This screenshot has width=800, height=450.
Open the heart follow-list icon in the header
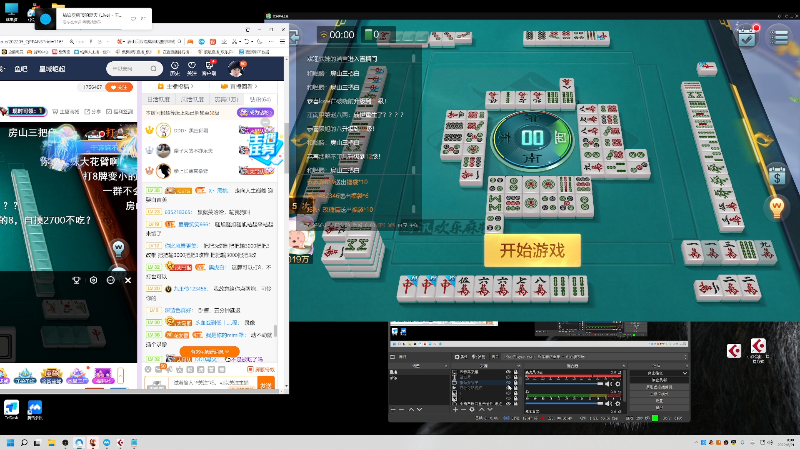(x=192, y=68)
